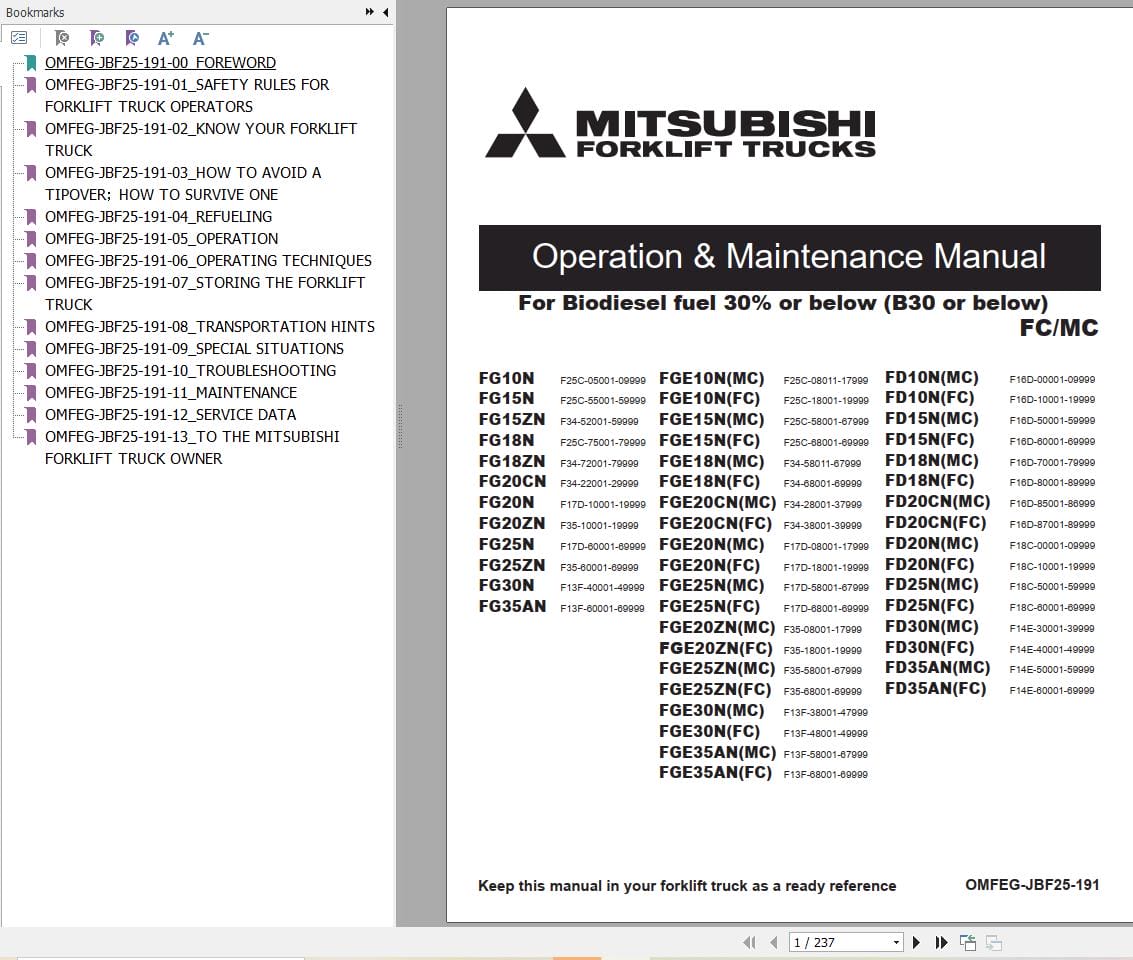Click the bookmark icon beside 05_OPERATION
This screenshot has width=1133, height=960.
coord(31,238)
